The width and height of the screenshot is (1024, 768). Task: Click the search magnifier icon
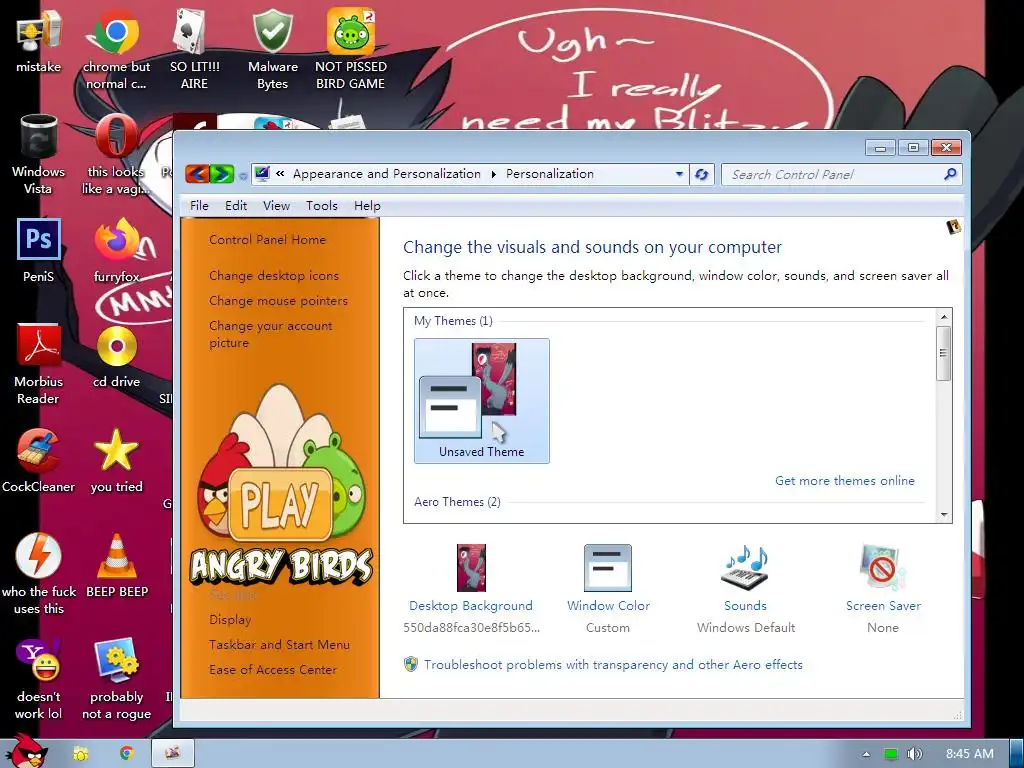click(x=950, y=174)
